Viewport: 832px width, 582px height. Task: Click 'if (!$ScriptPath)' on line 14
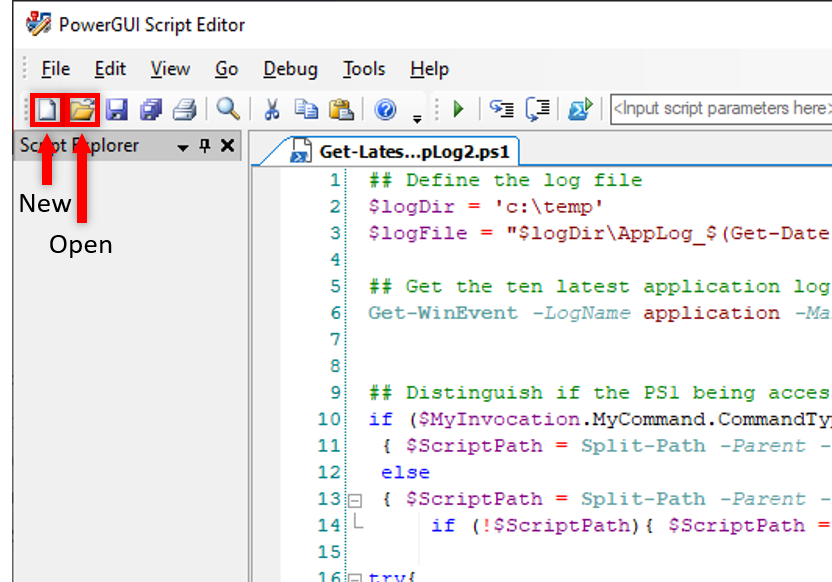tap(537, 525)
